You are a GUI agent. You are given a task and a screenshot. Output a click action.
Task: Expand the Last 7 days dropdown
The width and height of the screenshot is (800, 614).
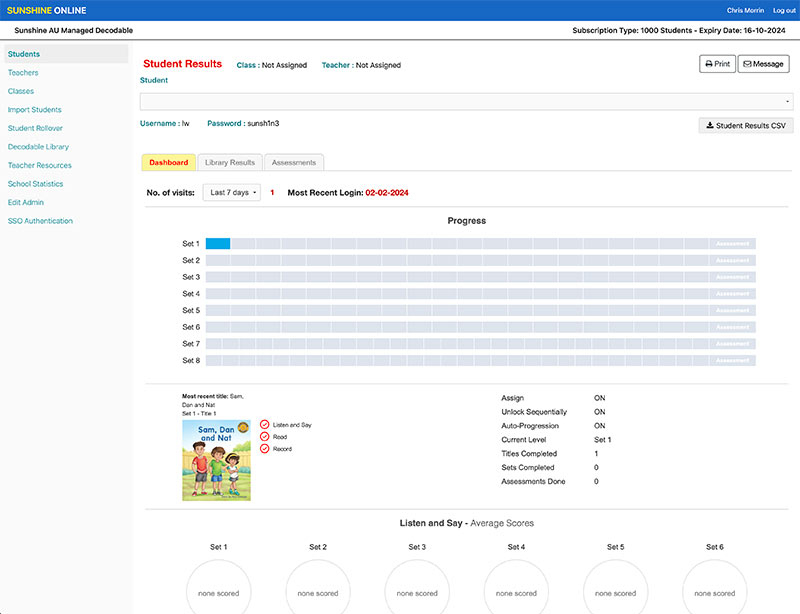click(x=231, y=192)
